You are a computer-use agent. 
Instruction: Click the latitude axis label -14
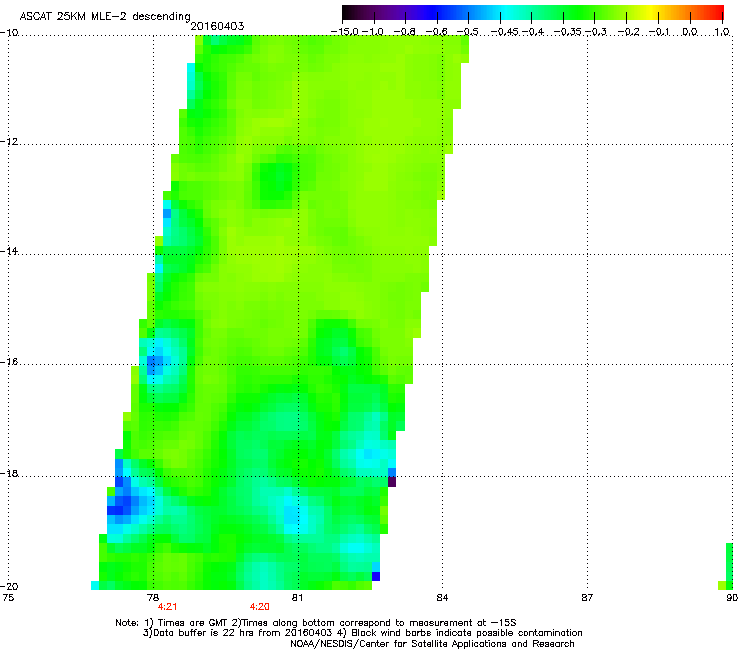point(9,251)
